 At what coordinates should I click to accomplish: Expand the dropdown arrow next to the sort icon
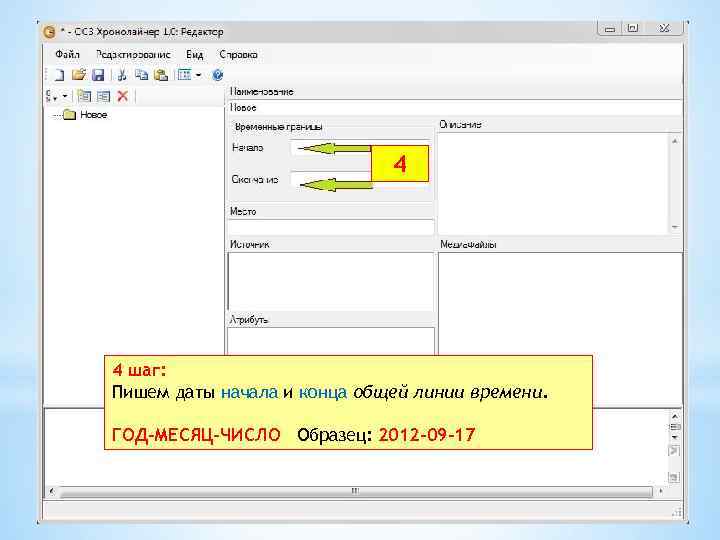point(65,96)
